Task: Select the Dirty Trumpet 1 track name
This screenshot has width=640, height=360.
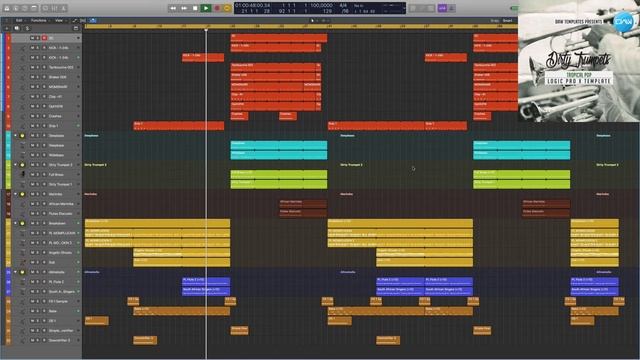Action: click(x=60, y=184)
